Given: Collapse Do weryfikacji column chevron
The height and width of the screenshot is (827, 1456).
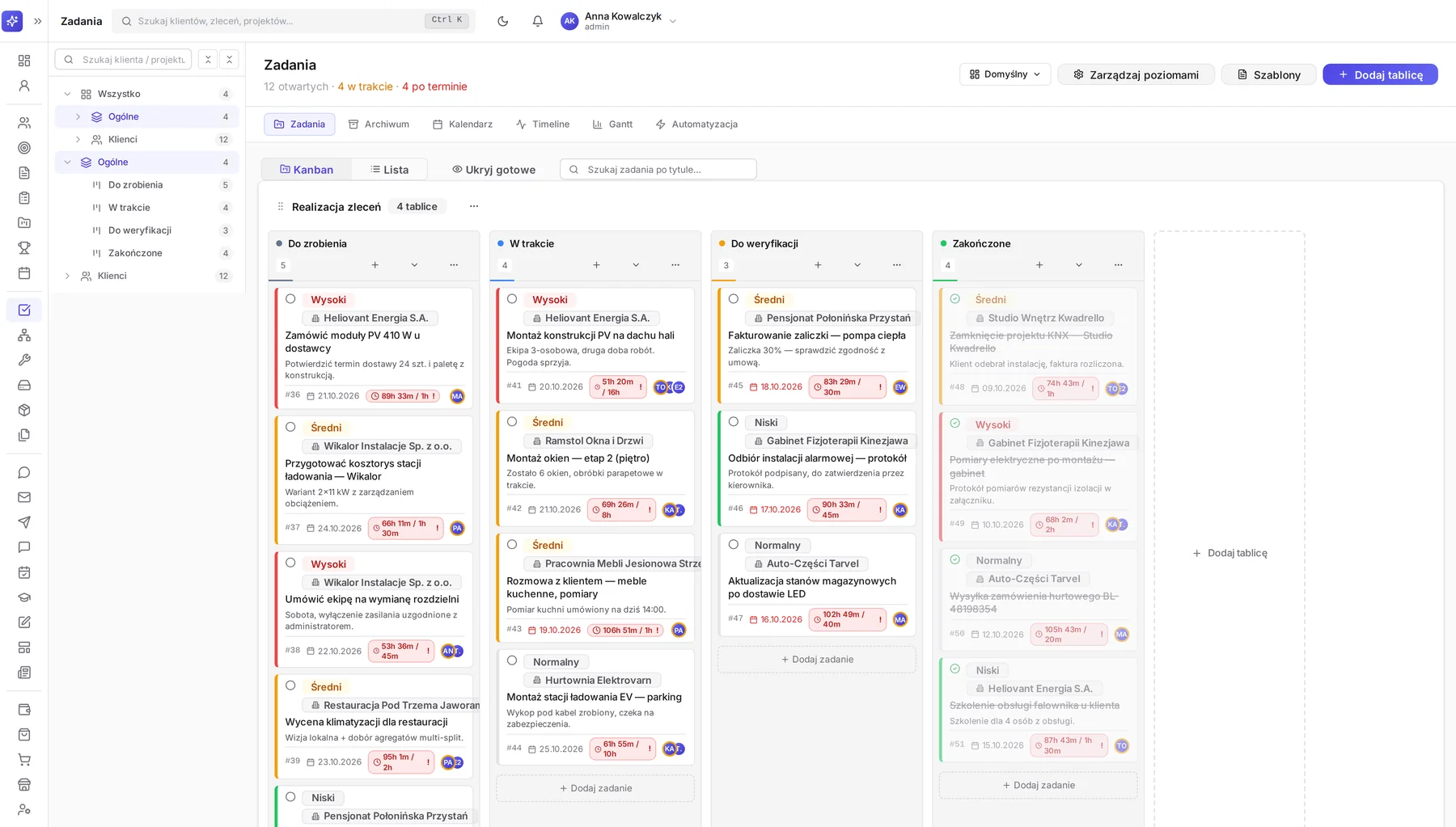Looking at the screenshot, I should click(857, 265).
